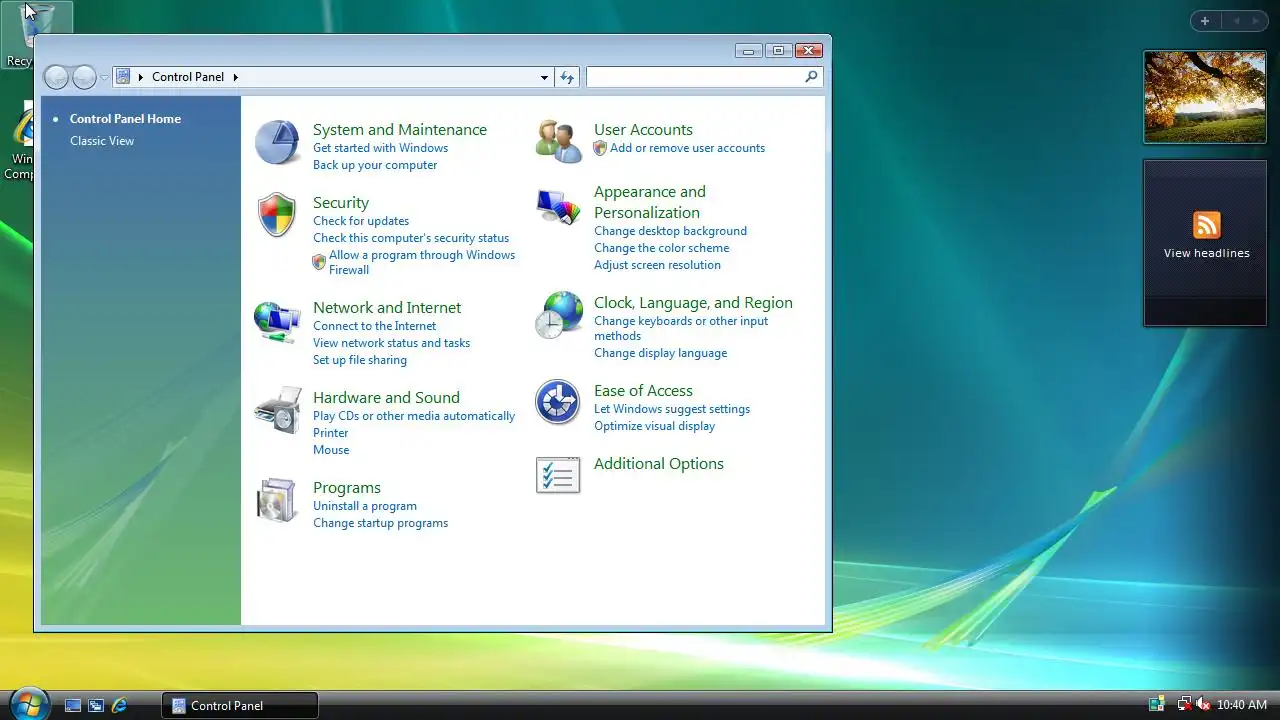Open the recent pages dropdown beside navigation buttons
The image size is (1280, 720).
[x=104, y=77]
